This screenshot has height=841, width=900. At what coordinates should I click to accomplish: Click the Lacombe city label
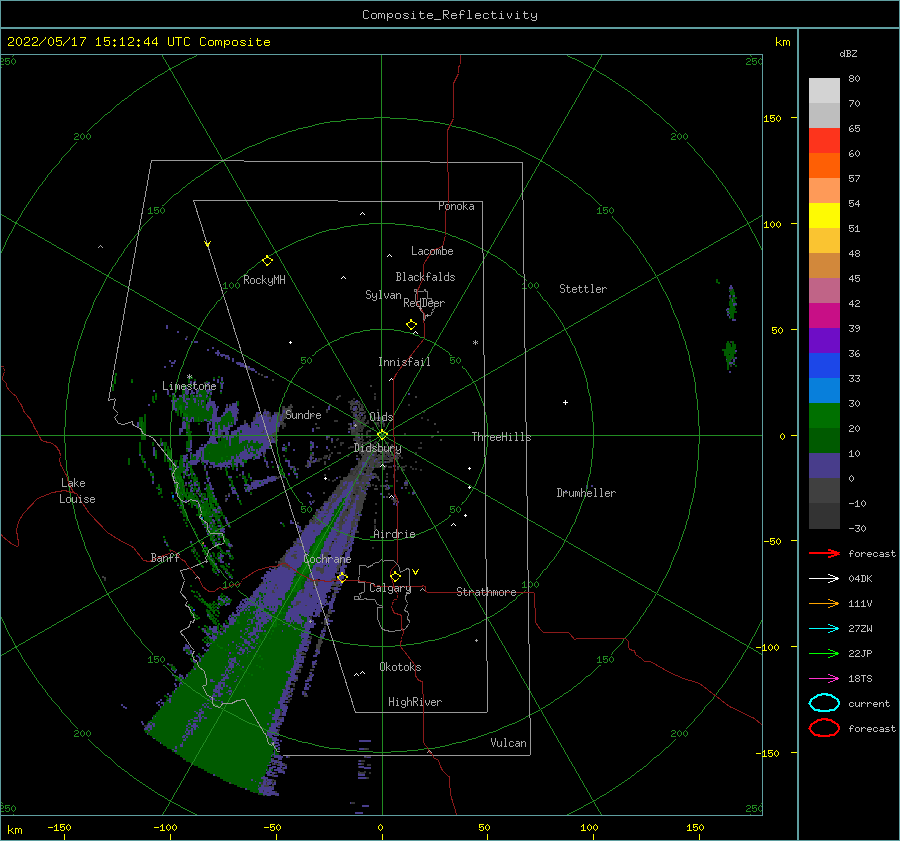432,251
